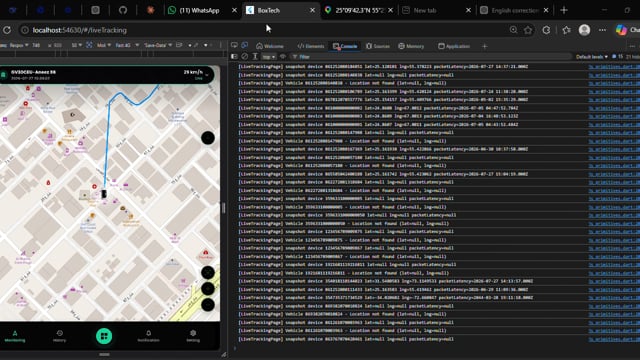The image size is (640, 360).
Task: Open the Default levels dropdown
Action: [x=591, y=56]
